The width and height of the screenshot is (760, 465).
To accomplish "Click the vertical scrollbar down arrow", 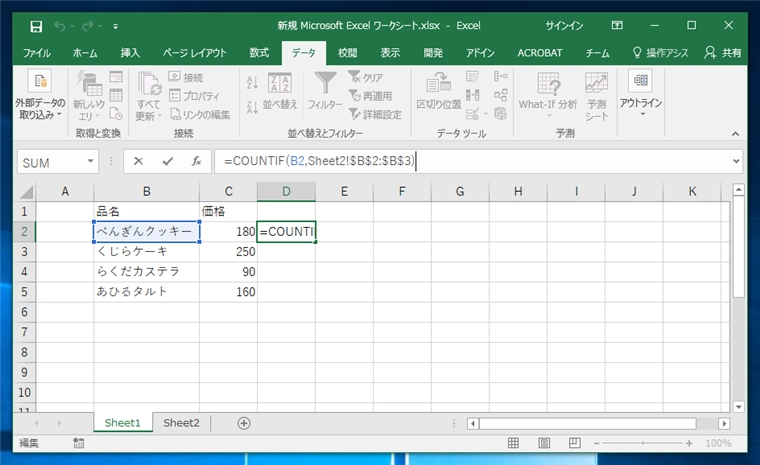I will click(739, 407).
